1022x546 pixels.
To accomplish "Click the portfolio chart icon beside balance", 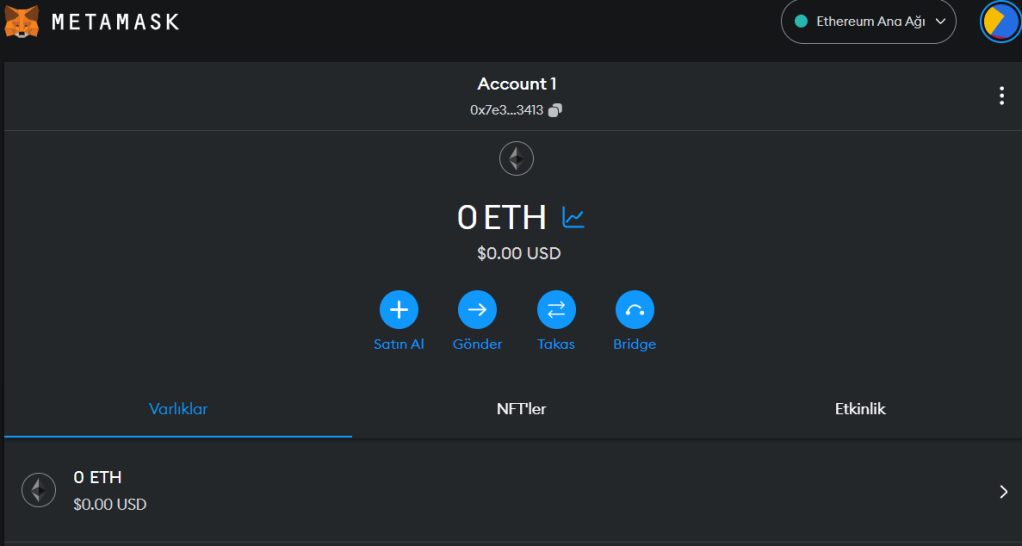I will 573,216.
